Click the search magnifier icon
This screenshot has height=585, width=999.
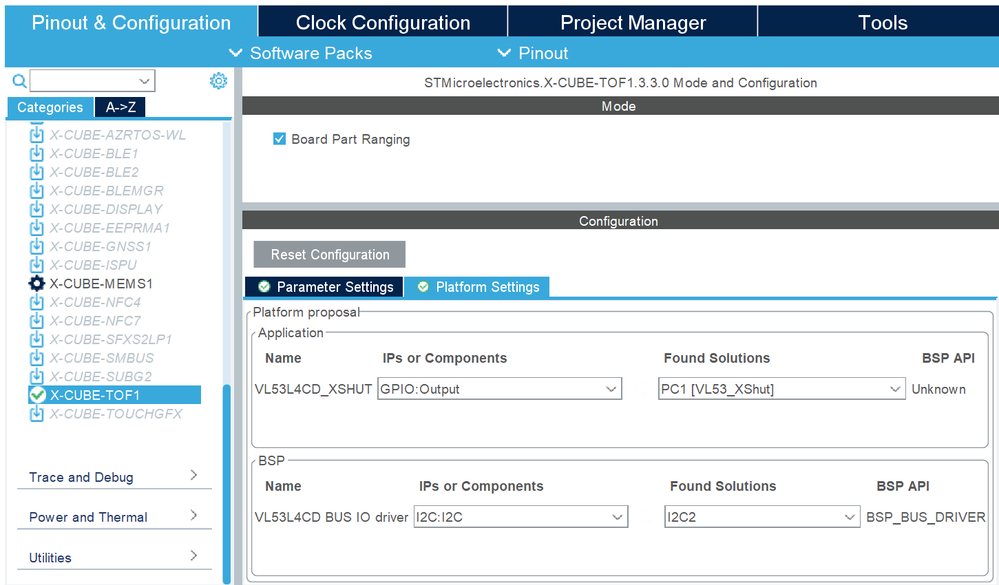(19, 81)
